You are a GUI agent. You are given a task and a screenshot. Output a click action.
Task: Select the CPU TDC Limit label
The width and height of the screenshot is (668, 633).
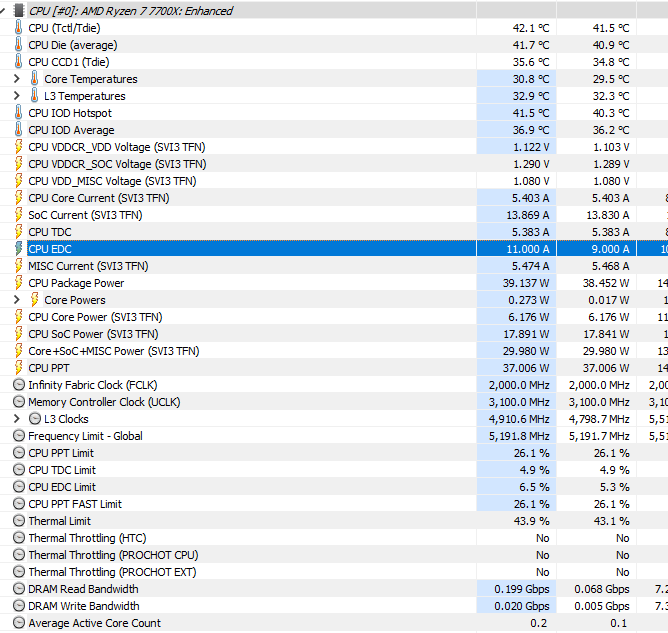pos(62,470)
